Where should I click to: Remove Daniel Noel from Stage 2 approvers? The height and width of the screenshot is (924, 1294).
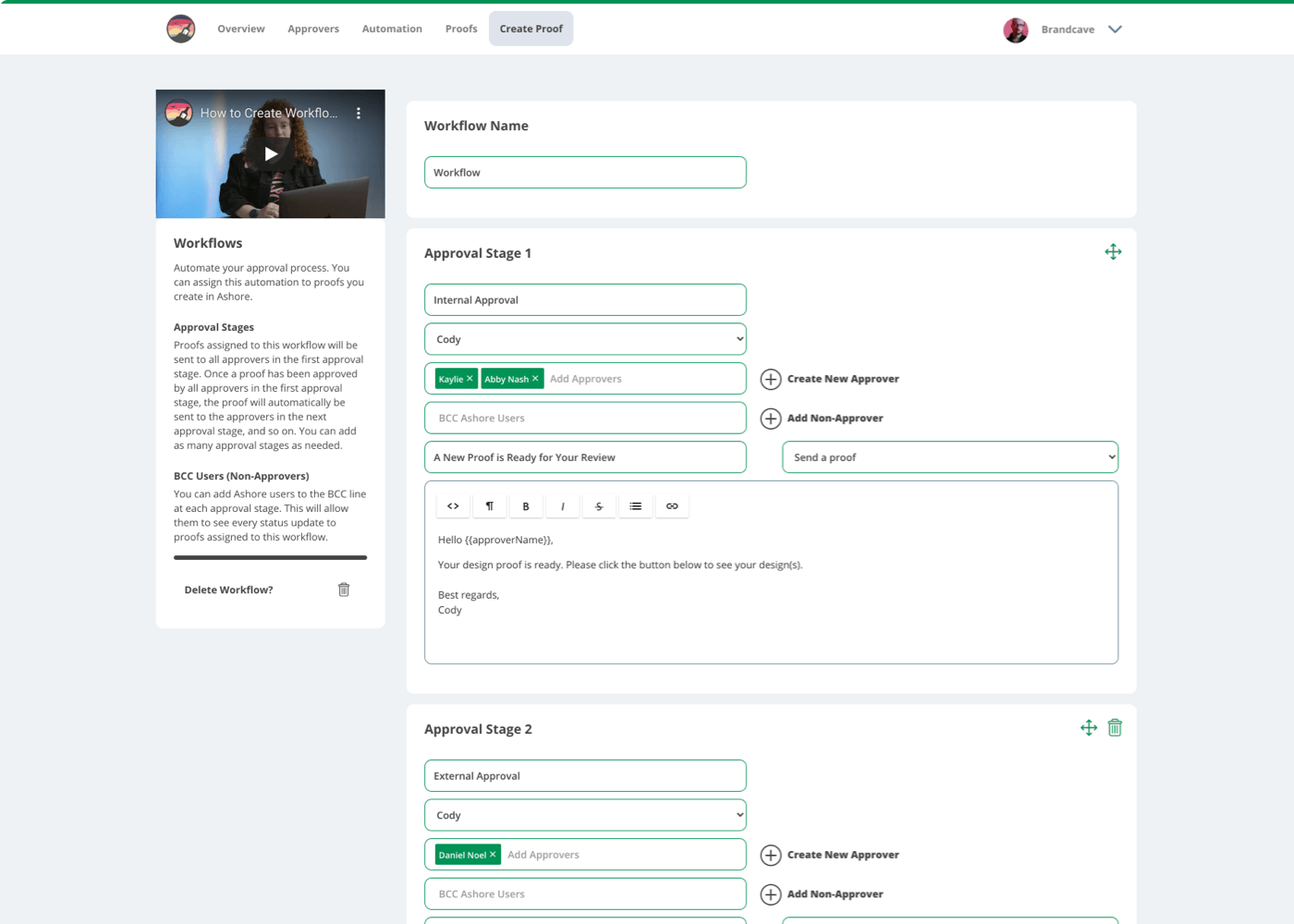[x=493, y=854]
